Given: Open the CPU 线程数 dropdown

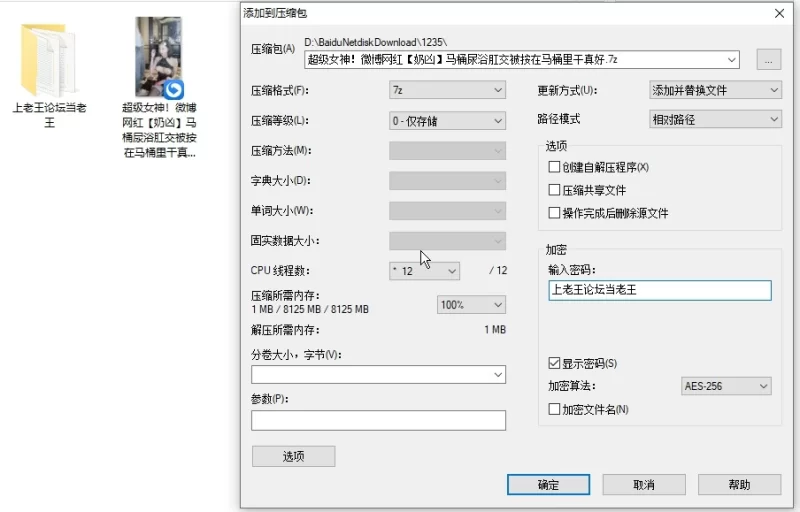Looking at the screenshot, I should pos(424,271).
